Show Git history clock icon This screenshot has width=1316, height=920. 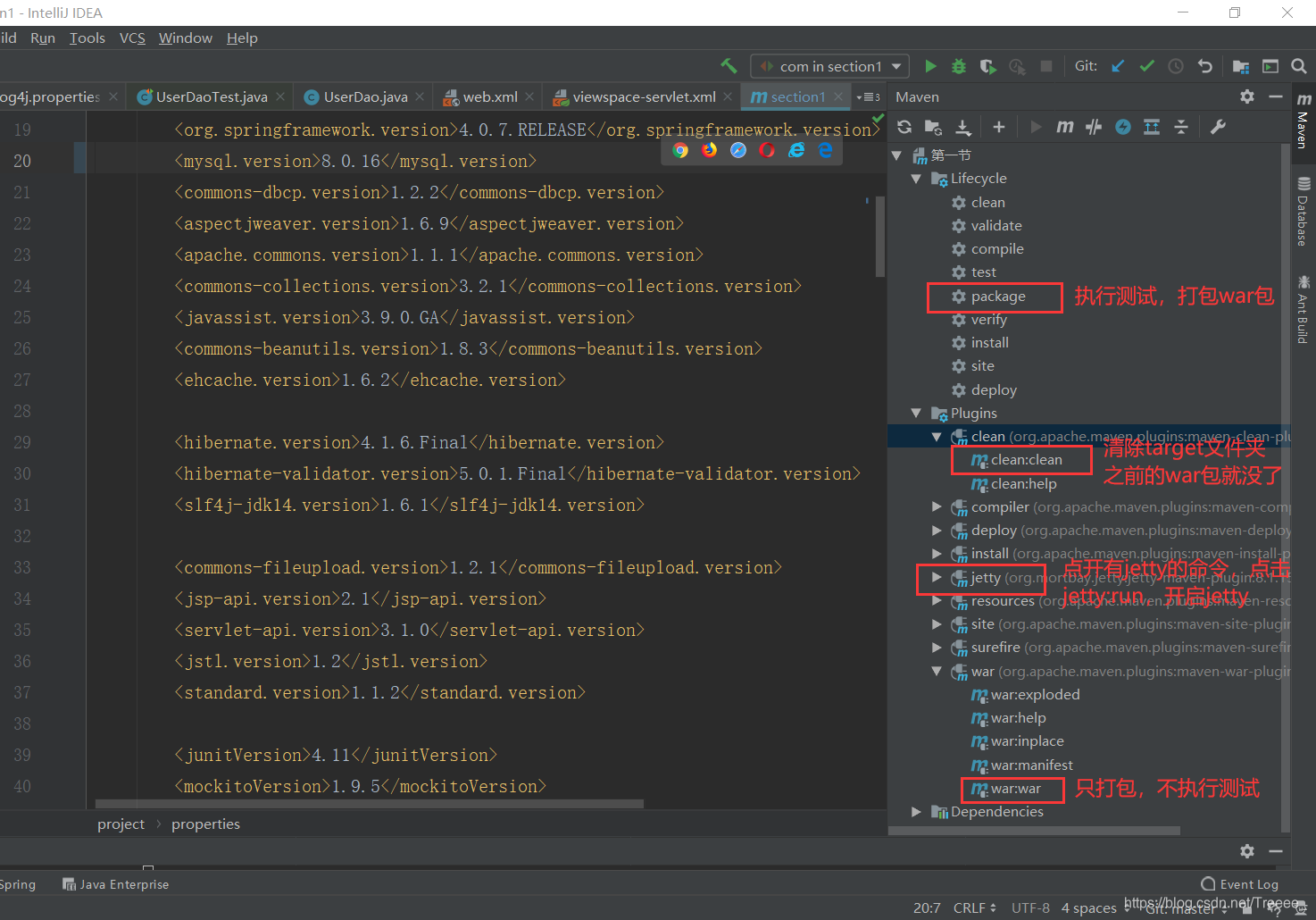click(x=1176, y=66)
